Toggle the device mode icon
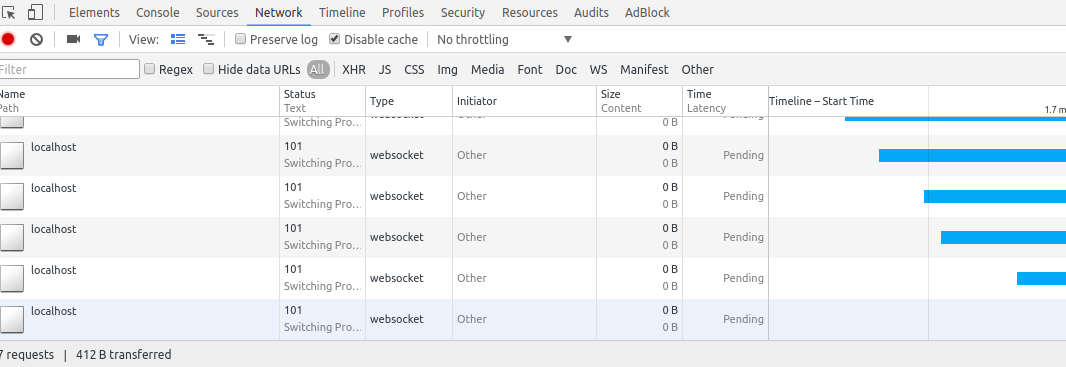Screen dimensions: 1066x367 point(35,12)
